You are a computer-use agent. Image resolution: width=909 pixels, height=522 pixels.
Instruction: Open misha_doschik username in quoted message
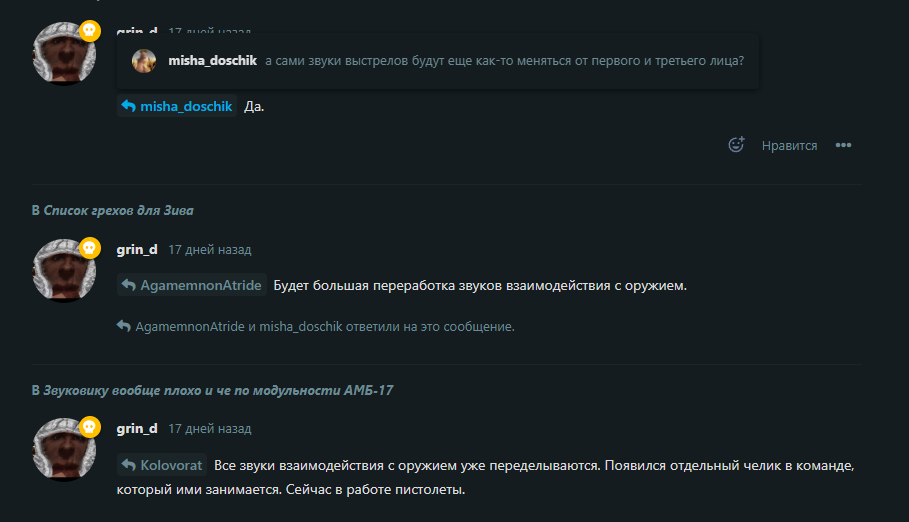(x=212, y=61)
